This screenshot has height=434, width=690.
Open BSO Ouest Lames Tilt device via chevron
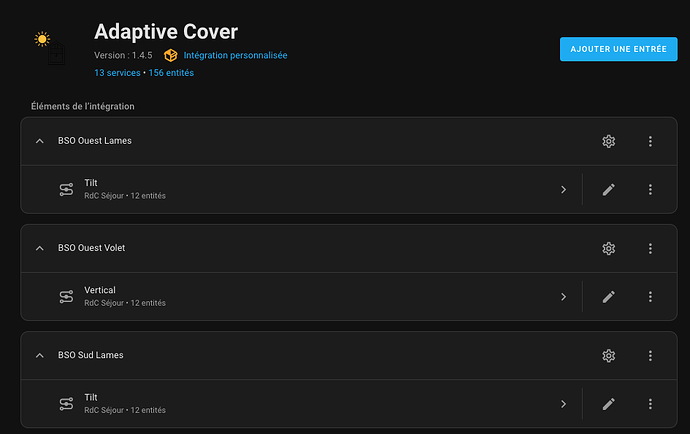563,190
